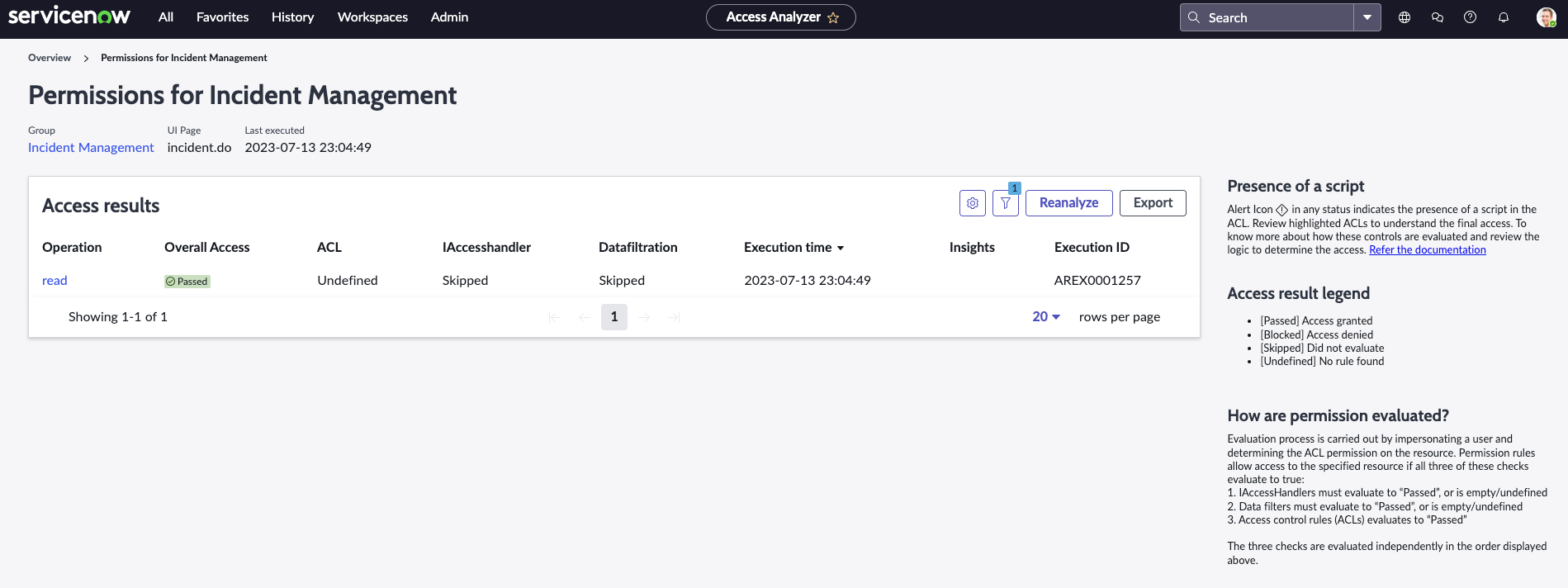1568x588 pixels.
Task: Change rows per page from 20
Action: (x=1046, y=317)
